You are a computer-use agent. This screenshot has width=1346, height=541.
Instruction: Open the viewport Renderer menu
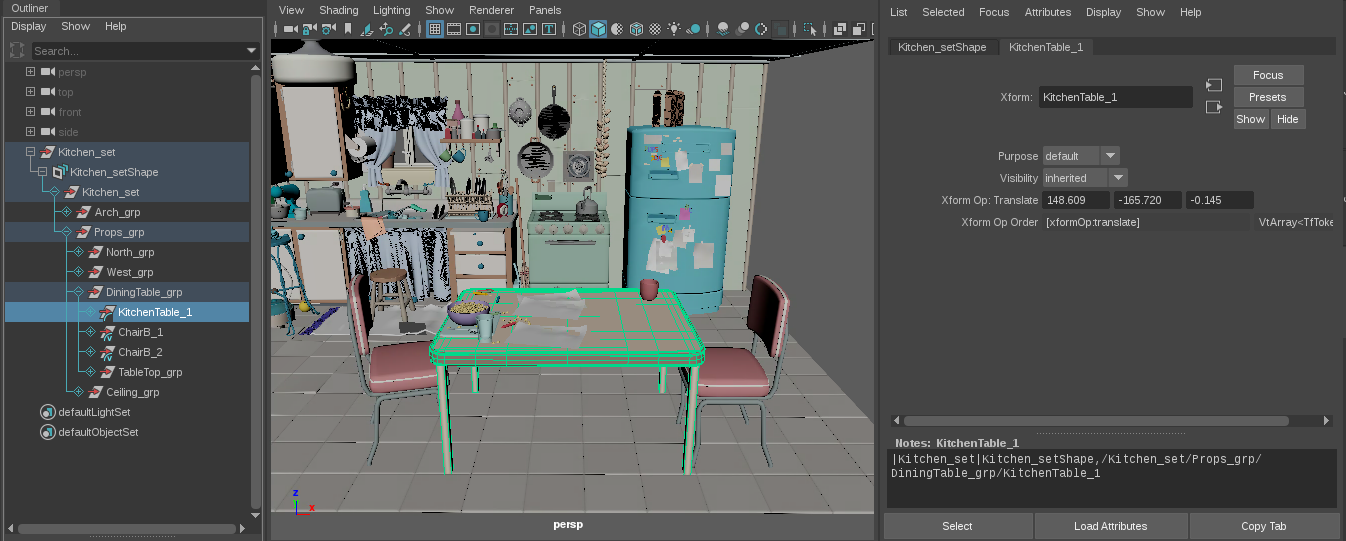(491, 10)
